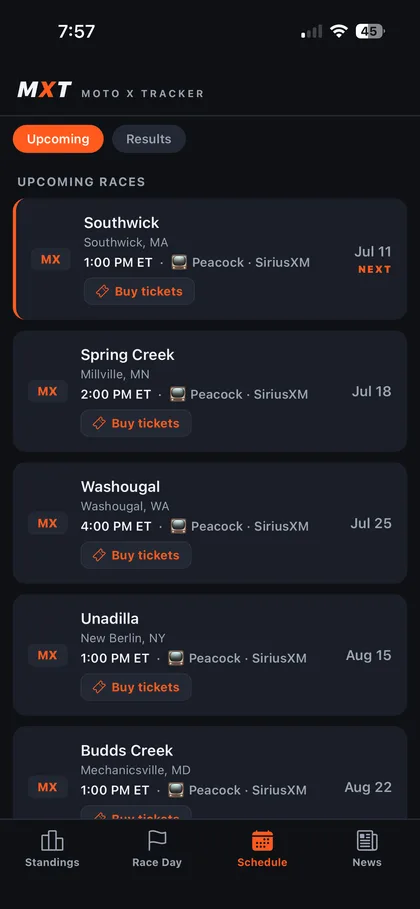Buy tickets for Southwick race
Screen dimensions: 420x909
[139, 291]
